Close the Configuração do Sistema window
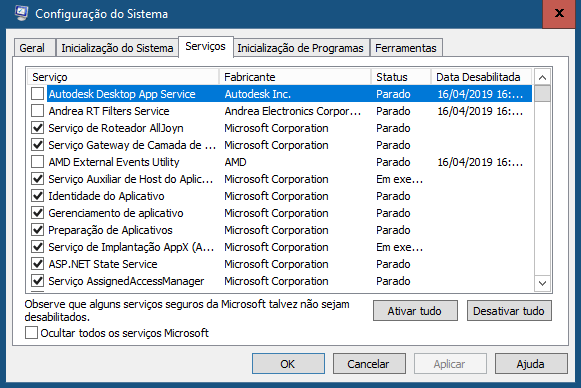Screen dimensions: 581x388 pos(559,14)
